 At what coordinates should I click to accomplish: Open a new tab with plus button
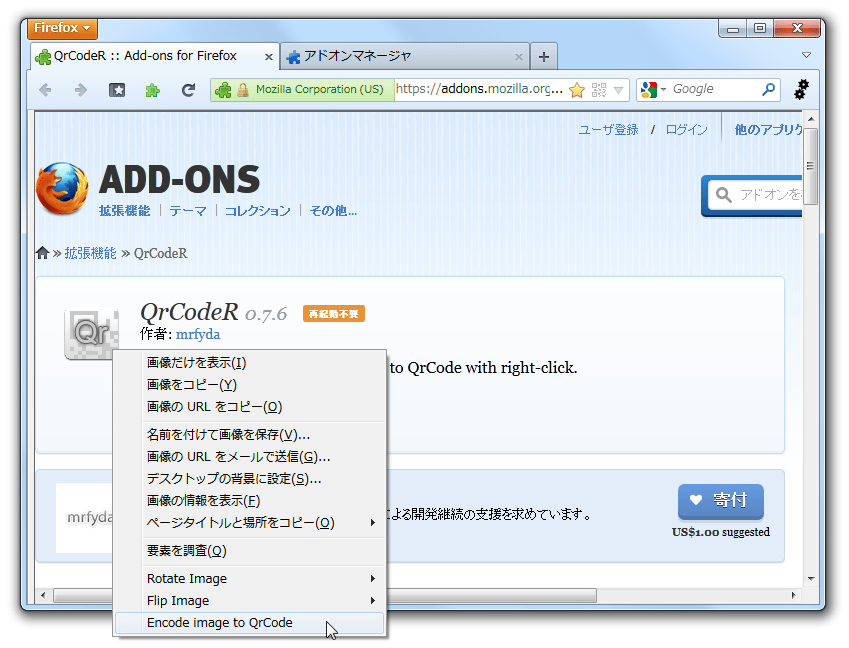544,56
